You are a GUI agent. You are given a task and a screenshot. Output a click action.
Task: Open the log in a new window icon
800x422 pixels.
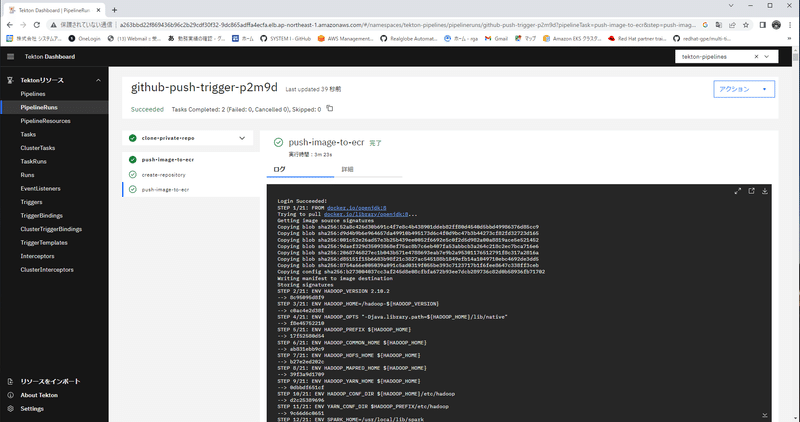(x=751, y=191)
